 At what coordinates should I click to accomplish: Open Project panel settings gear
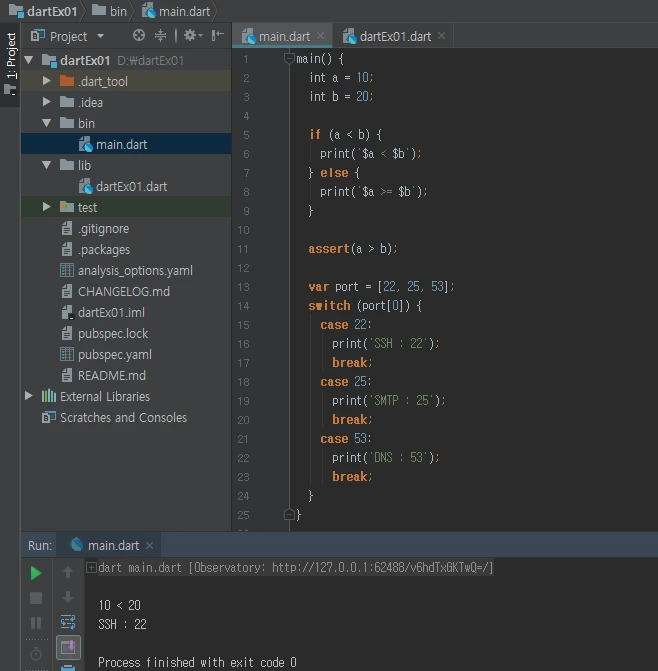click(x=188, y=36)
